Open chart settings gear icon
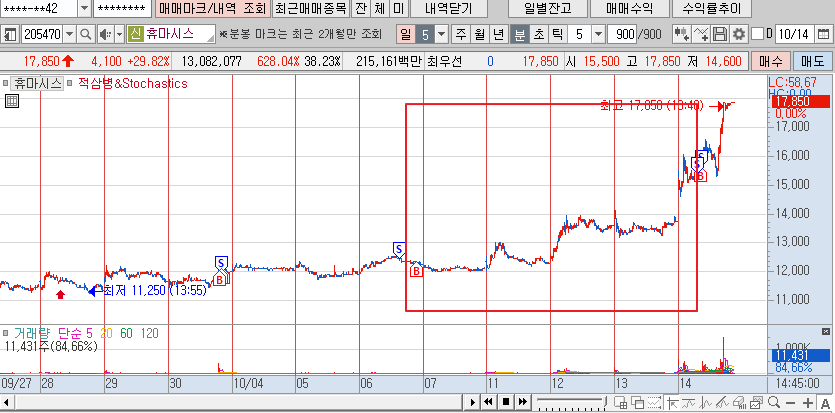Image resolution: width=835 pixels, height=413 pixels. click(x=738, y=35)
